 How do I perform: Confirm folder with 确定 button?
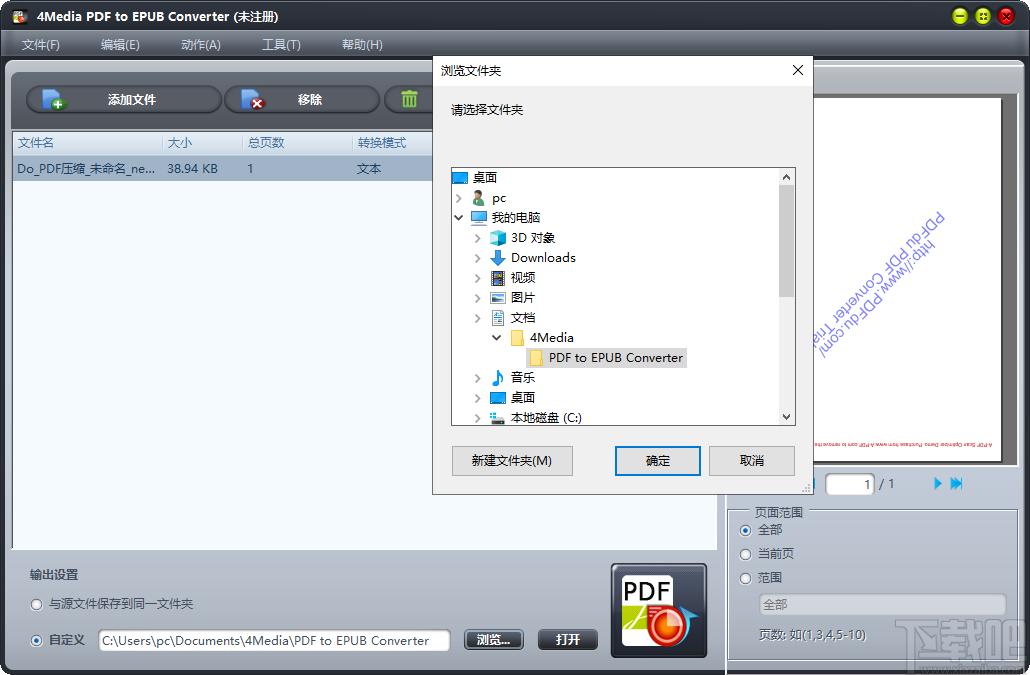(x=658, y=461)
